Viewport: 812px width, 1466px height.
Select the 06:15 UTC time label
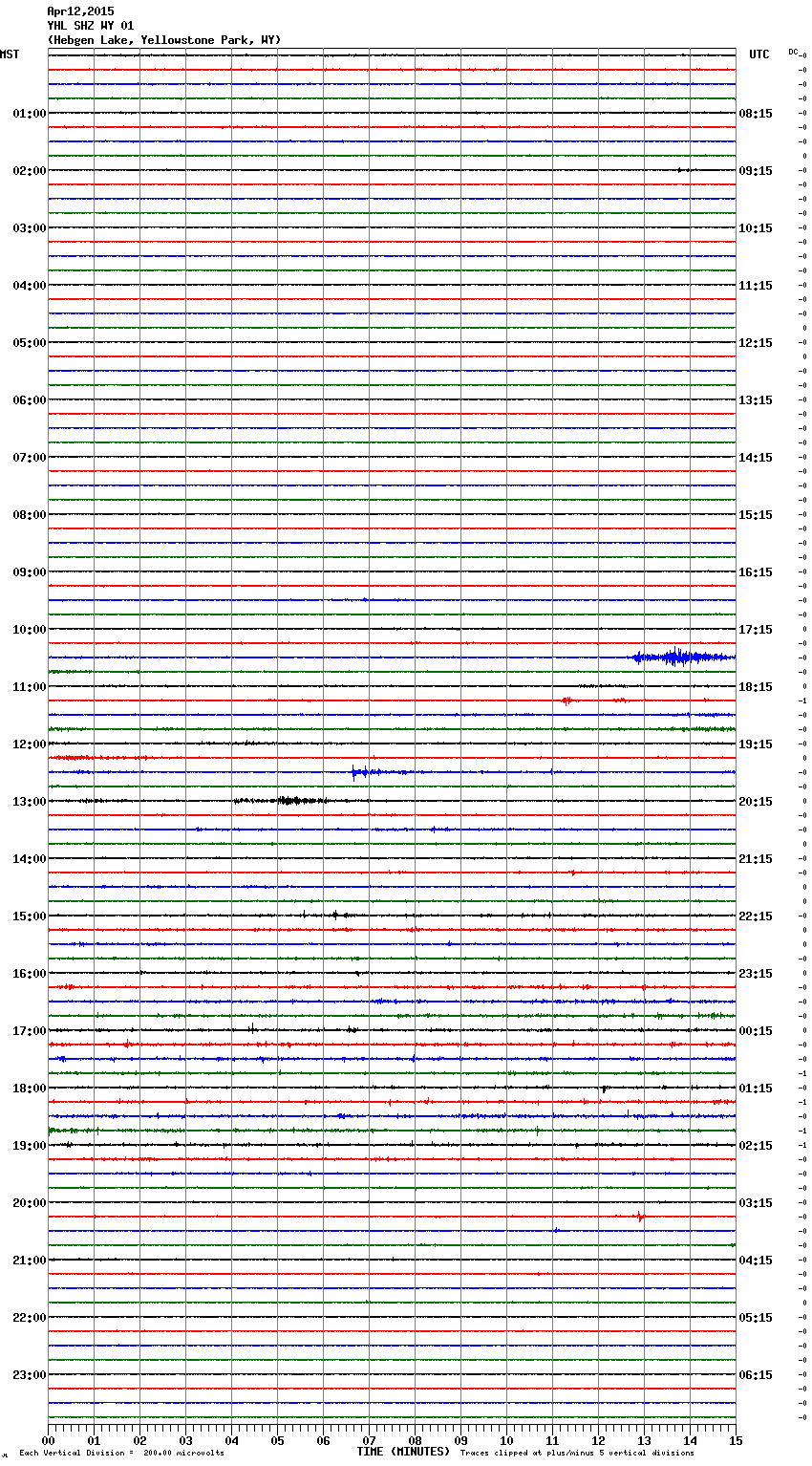pos(756,1375)
